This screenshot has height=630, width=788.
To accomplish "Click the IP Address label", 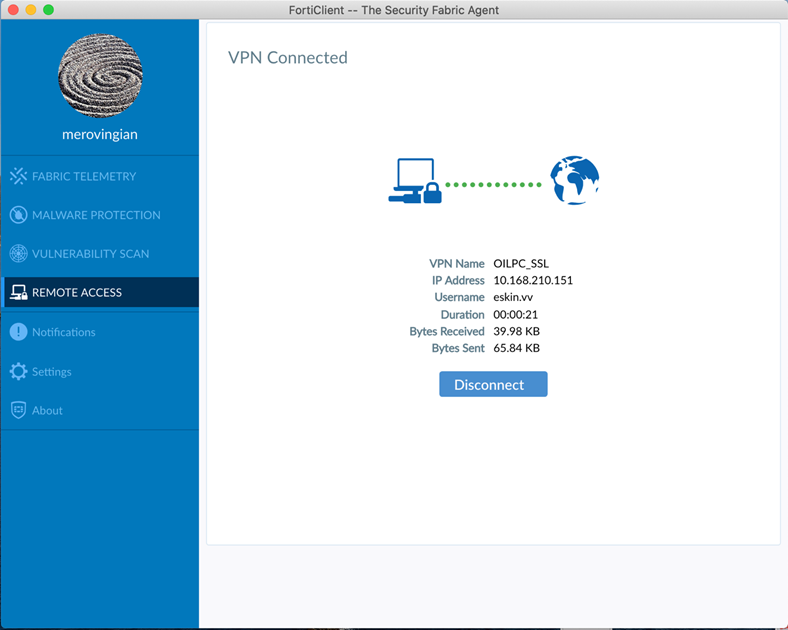I will [458, 280].
